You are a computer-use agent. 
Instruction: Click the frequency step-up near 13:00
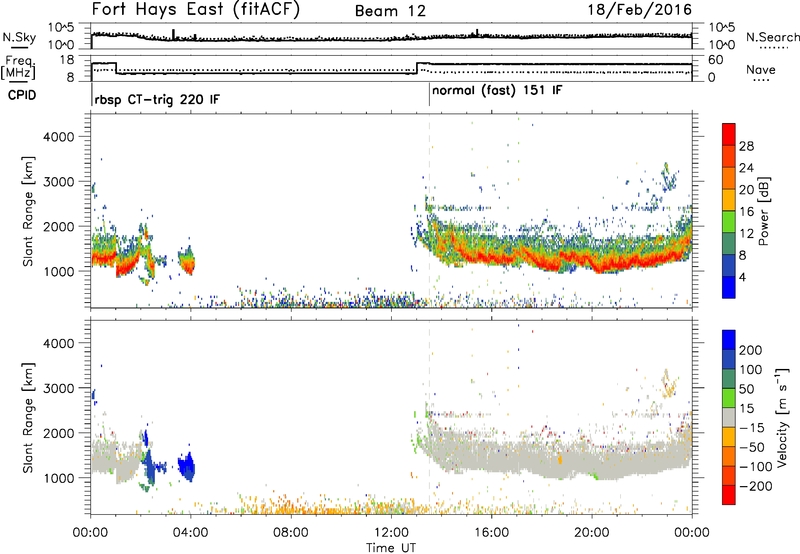pyautogui.click(x=417, y=68)
